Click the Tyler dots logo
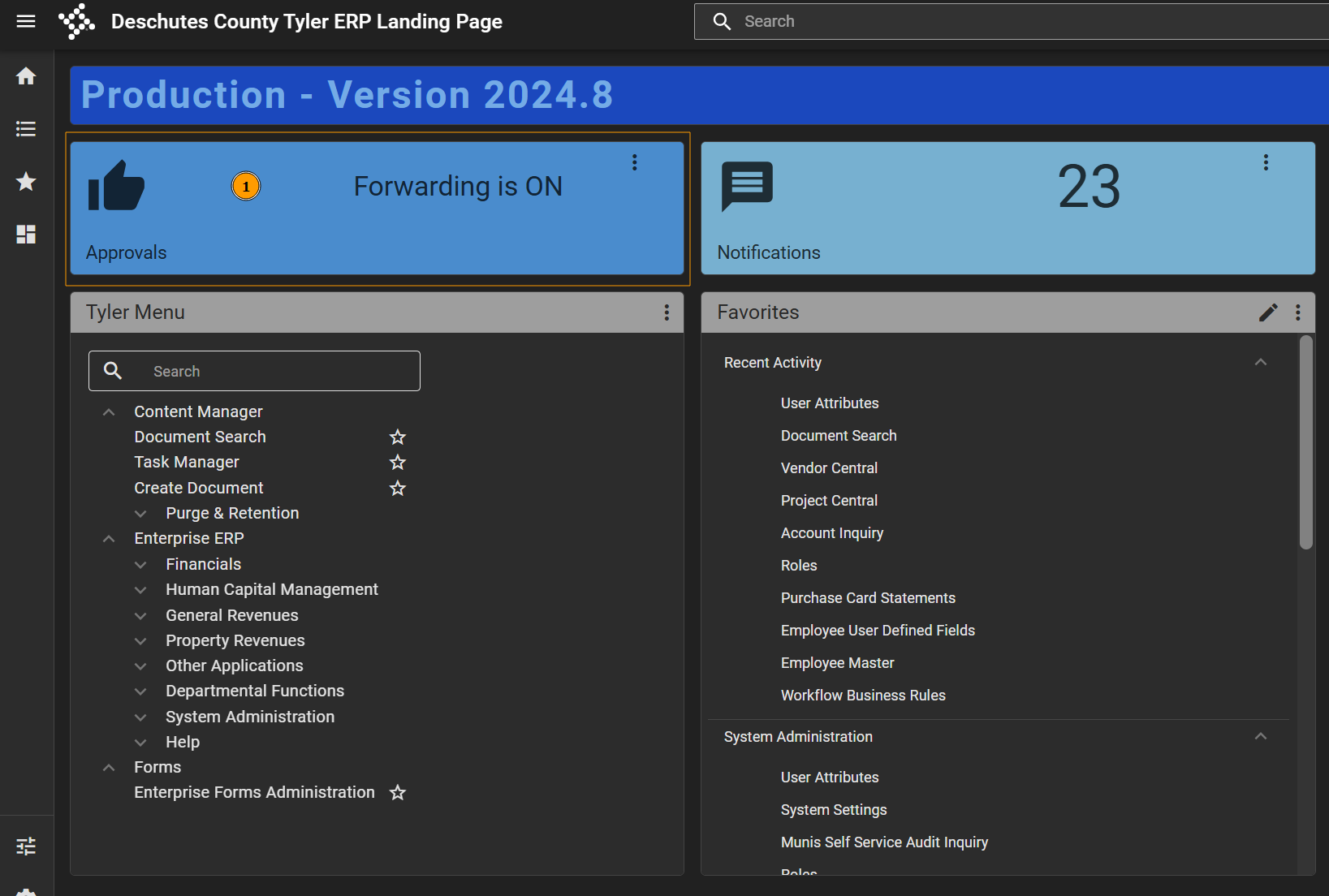This screenshot has height=896, width=1329. 76,21
